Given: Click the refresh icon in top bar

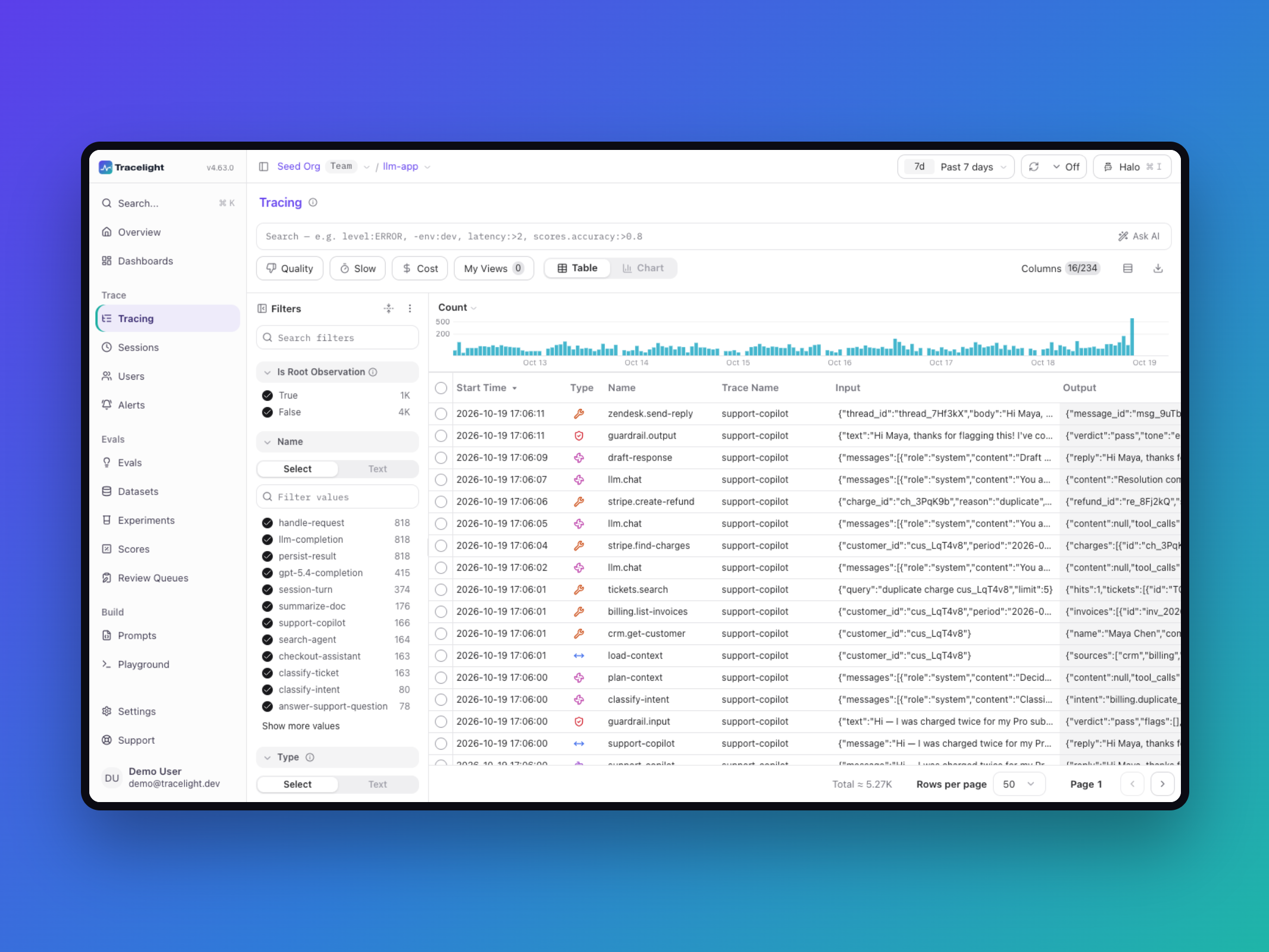Looking at the screenshot, I should 1034,167.
